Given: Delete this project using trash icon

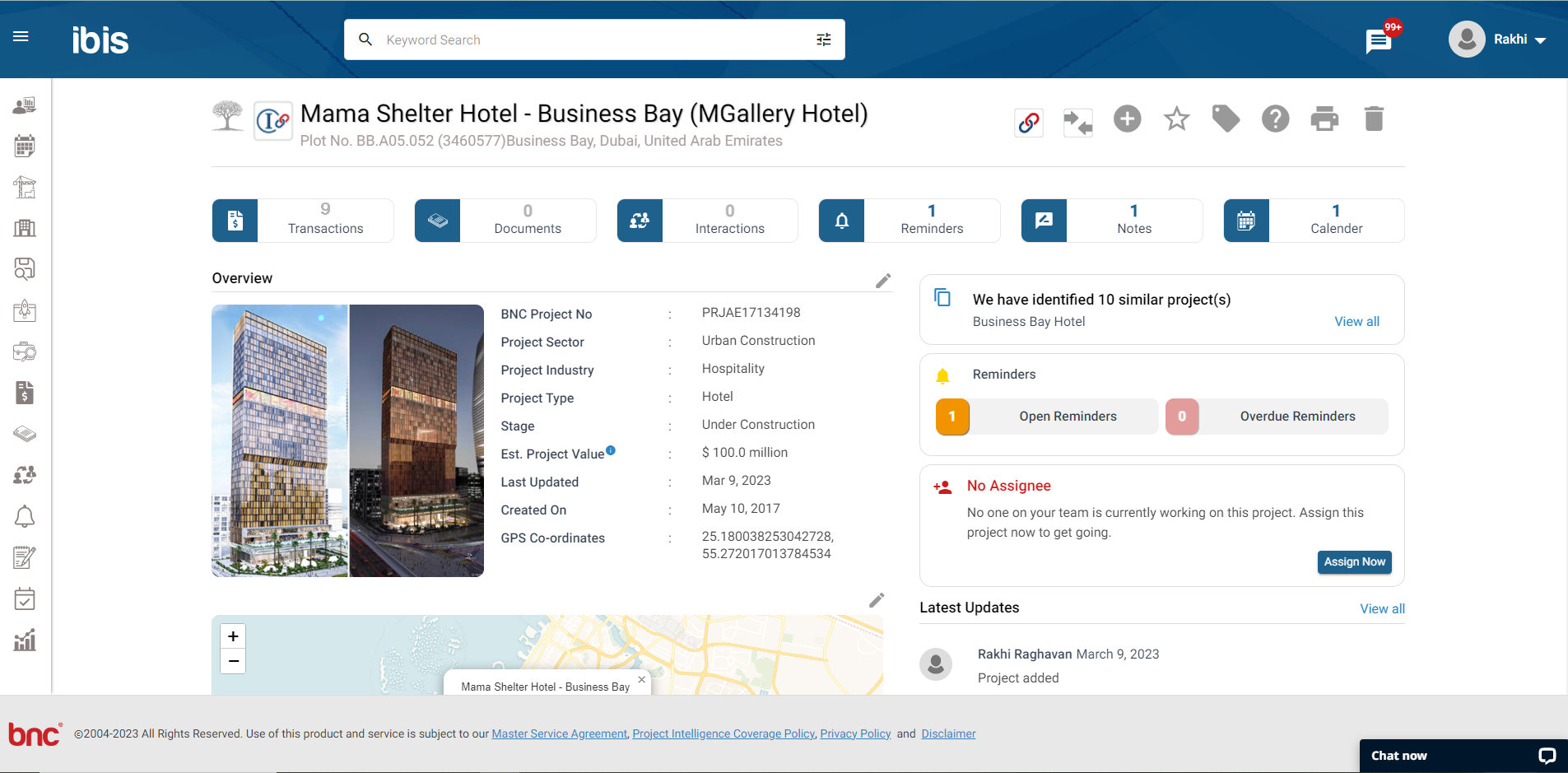Looking at the screenshot, I should point(1374,119).
